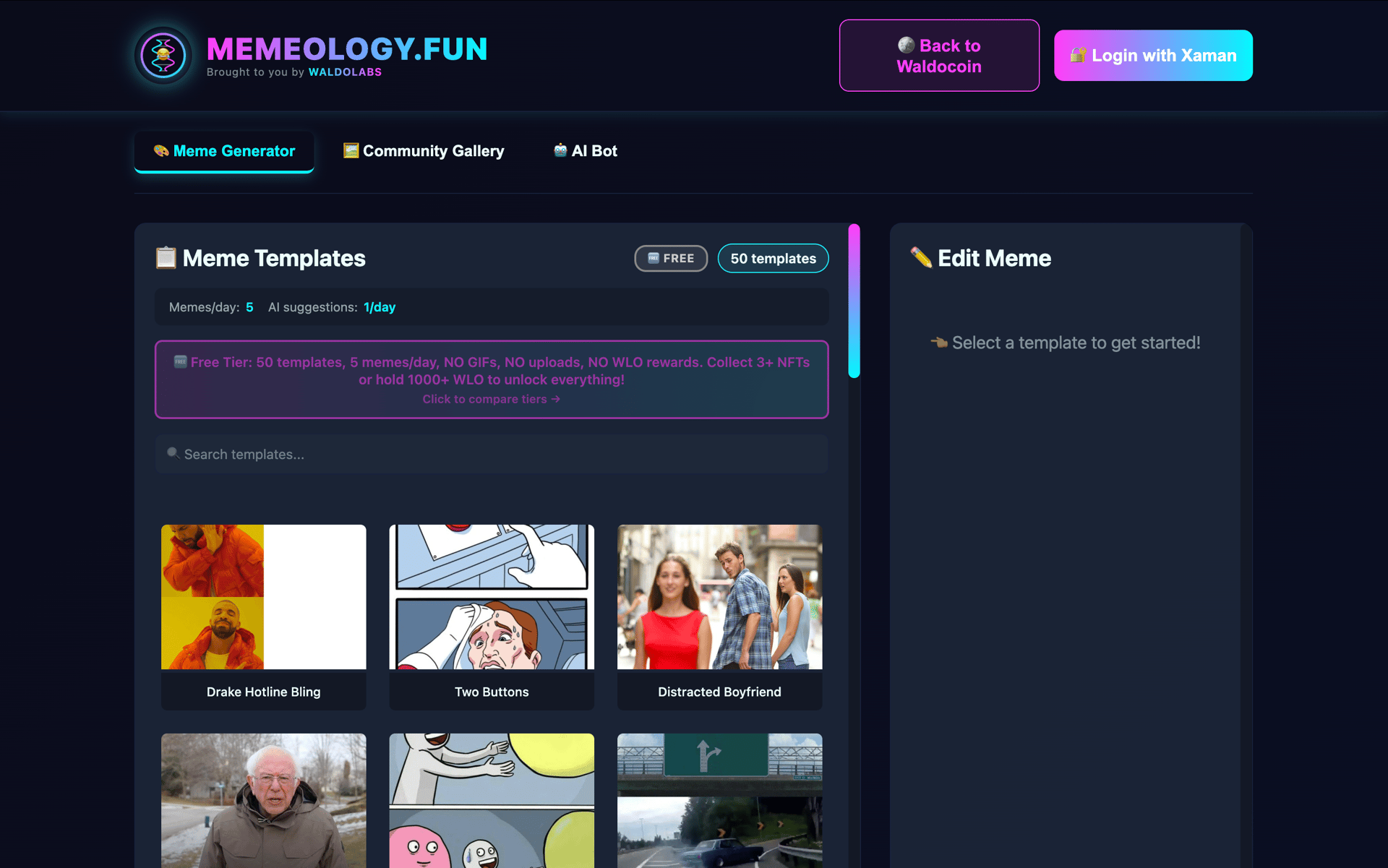
Task: Focus the Search templates input field
Action: point(492,454)
